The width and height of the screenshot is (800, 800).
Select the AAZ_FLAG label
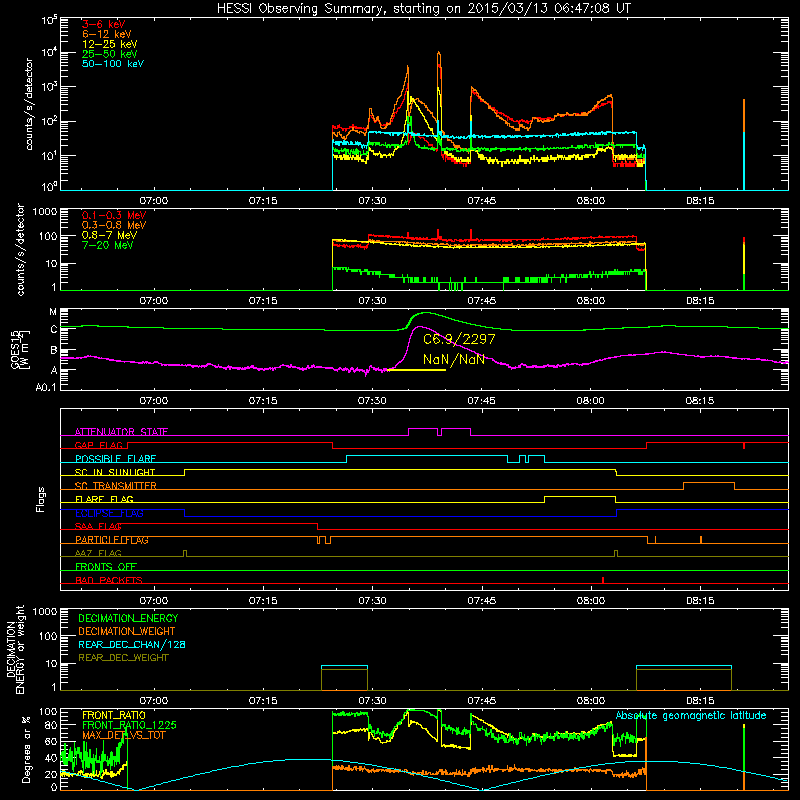(x=98, y=553)
